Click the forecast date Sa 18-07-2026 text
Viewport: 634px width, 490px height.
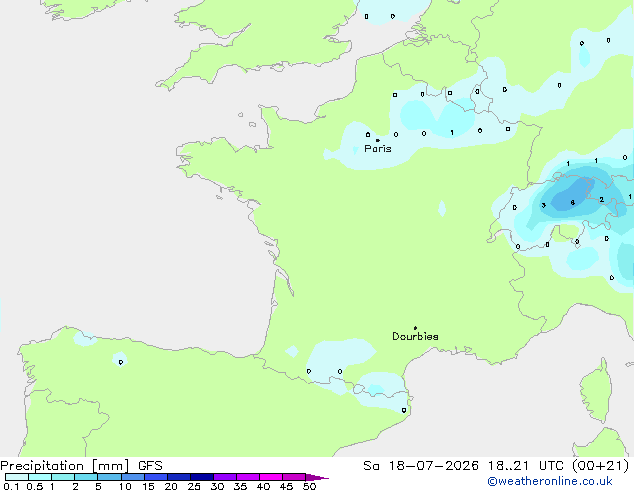[421, 466]
